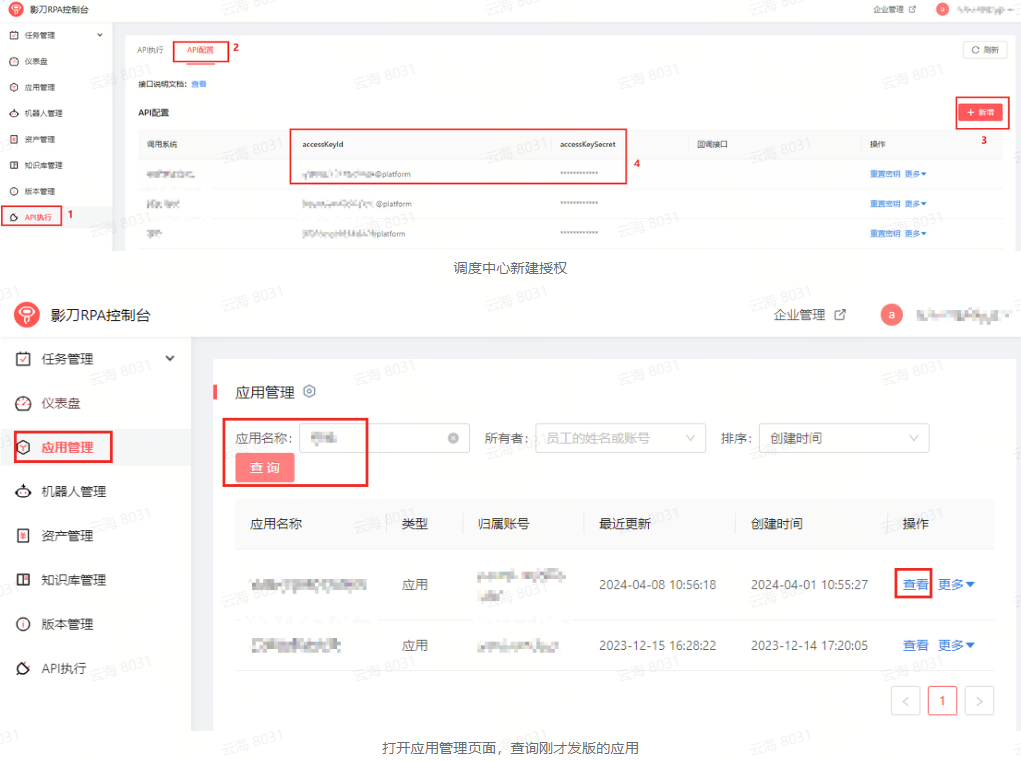The width and height of the screenshot is (1021, 761).
Task: Clear the 应用名称 search field with the x icon
Action: pyautogui.click(x=453, y=438)
